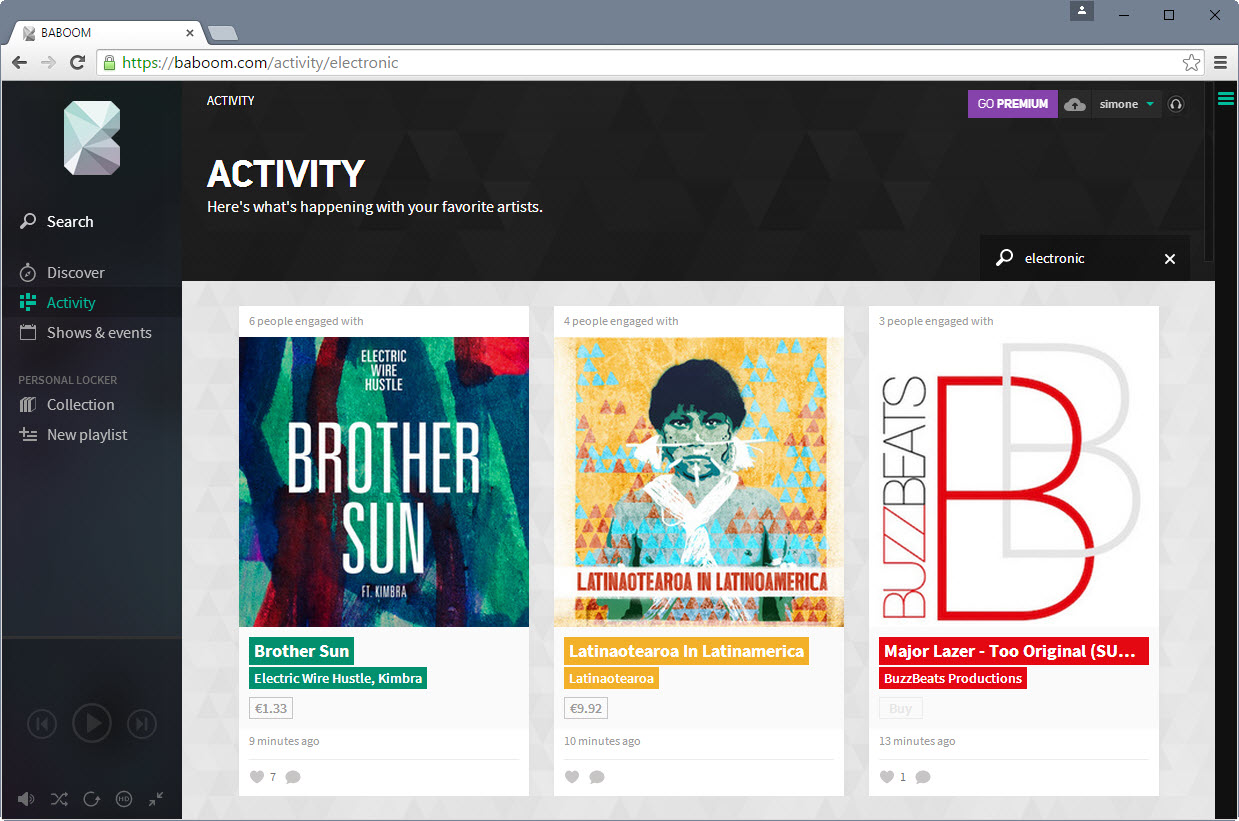The image size is (1239, 821).
Task: Click the address bar URL
Action: (260, 62)
